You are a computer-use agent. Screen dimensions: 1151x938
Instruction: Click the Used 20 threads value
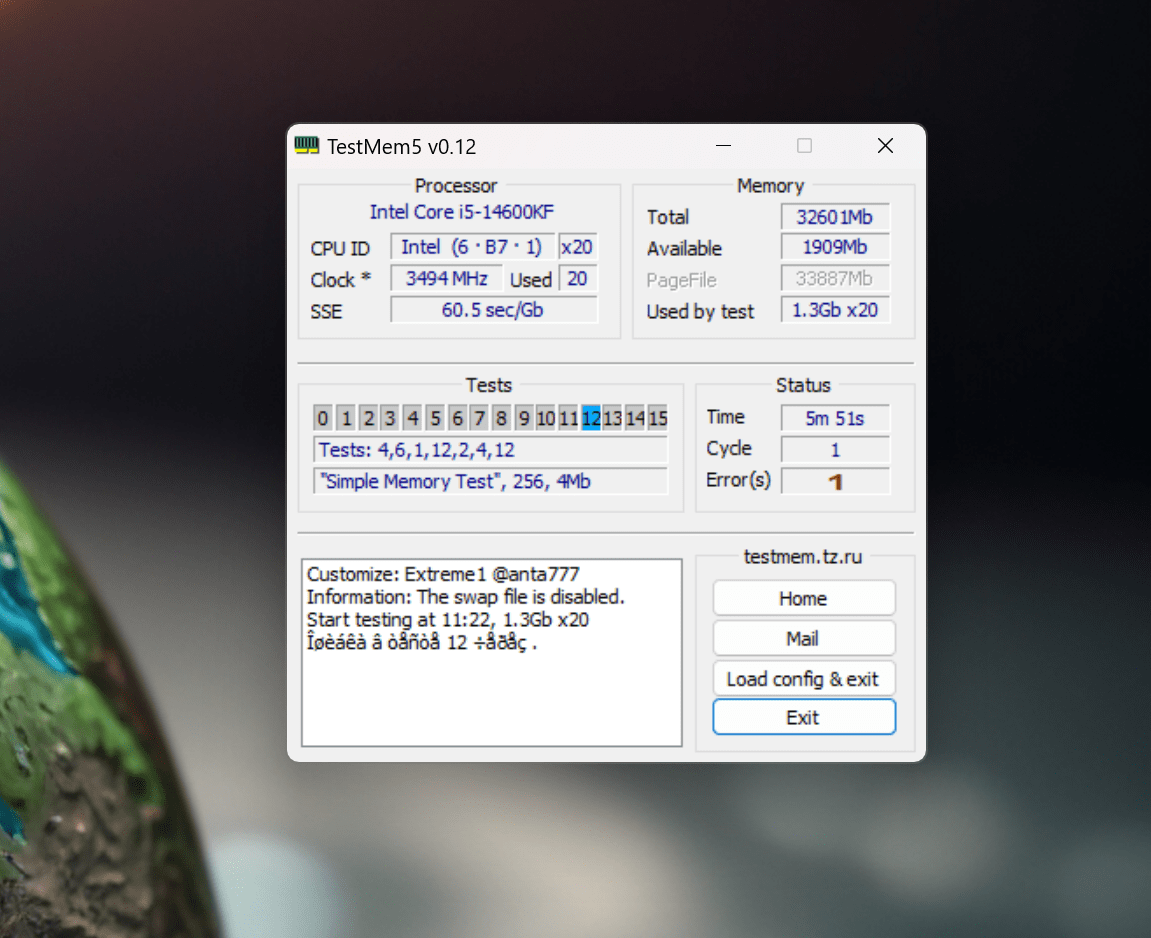(x=578, y=279)
